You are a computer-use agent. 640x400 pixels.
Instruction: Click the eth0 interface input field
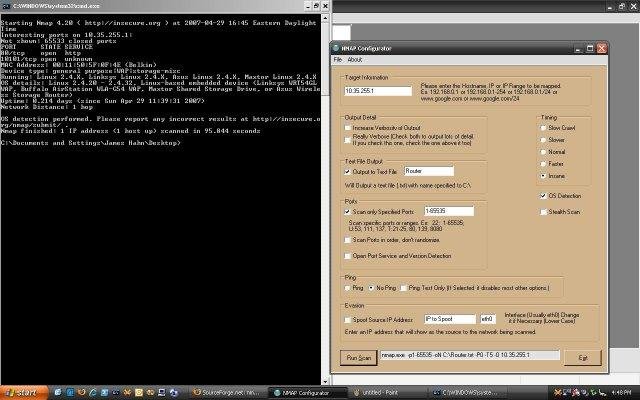[x=488, y=319]
